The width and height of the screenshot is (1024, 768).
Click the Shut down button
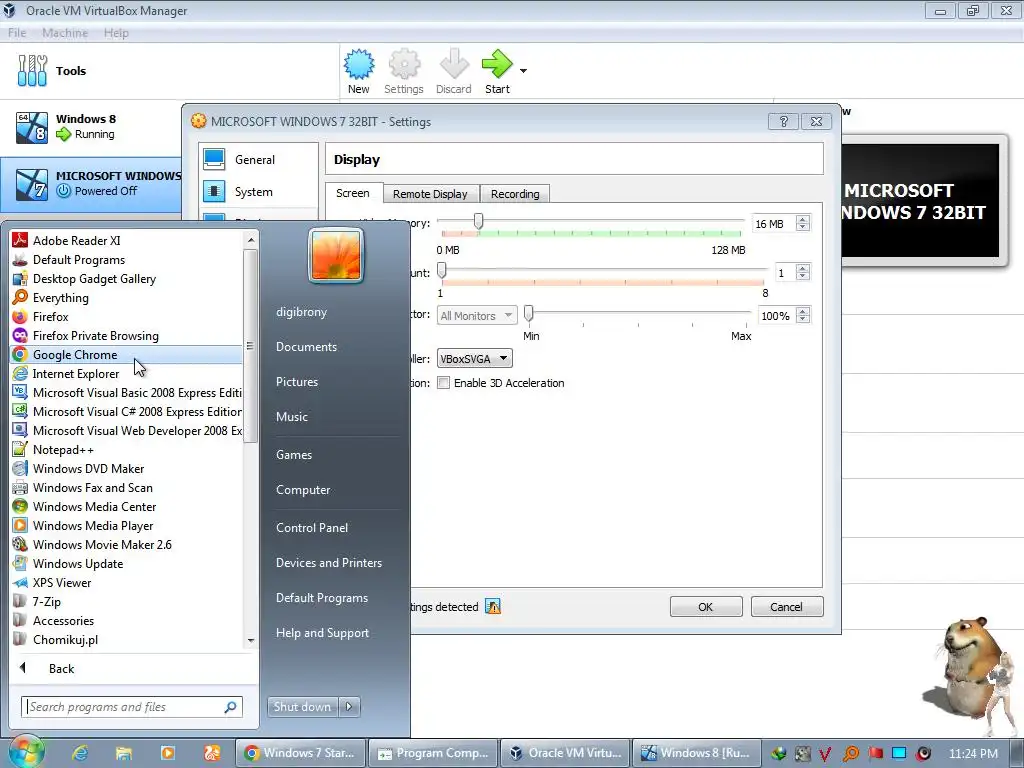coord(302,706)
